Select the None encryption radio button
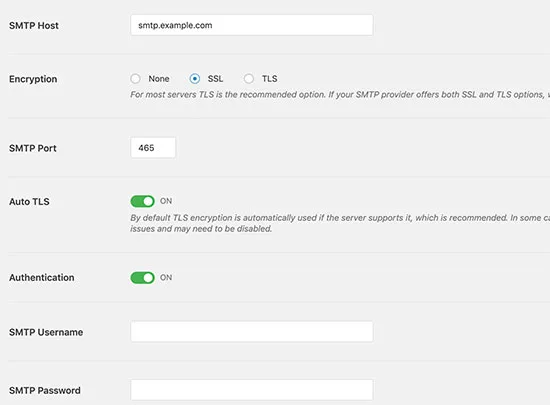Viewport: 550px width, 405px height. click(x=135, y=79)
